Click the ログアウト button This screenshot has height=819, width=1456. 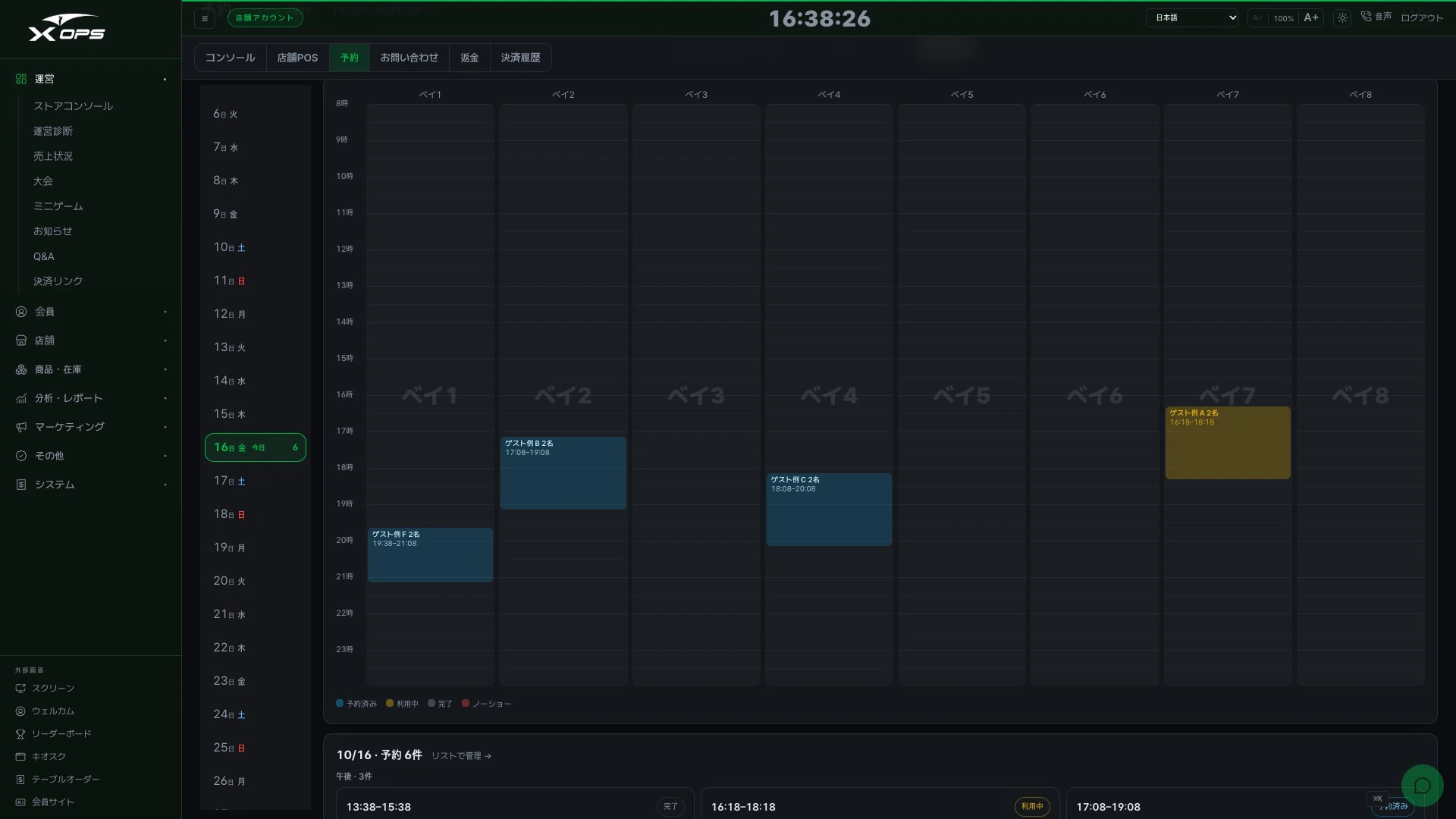(x=1422, y=17)
